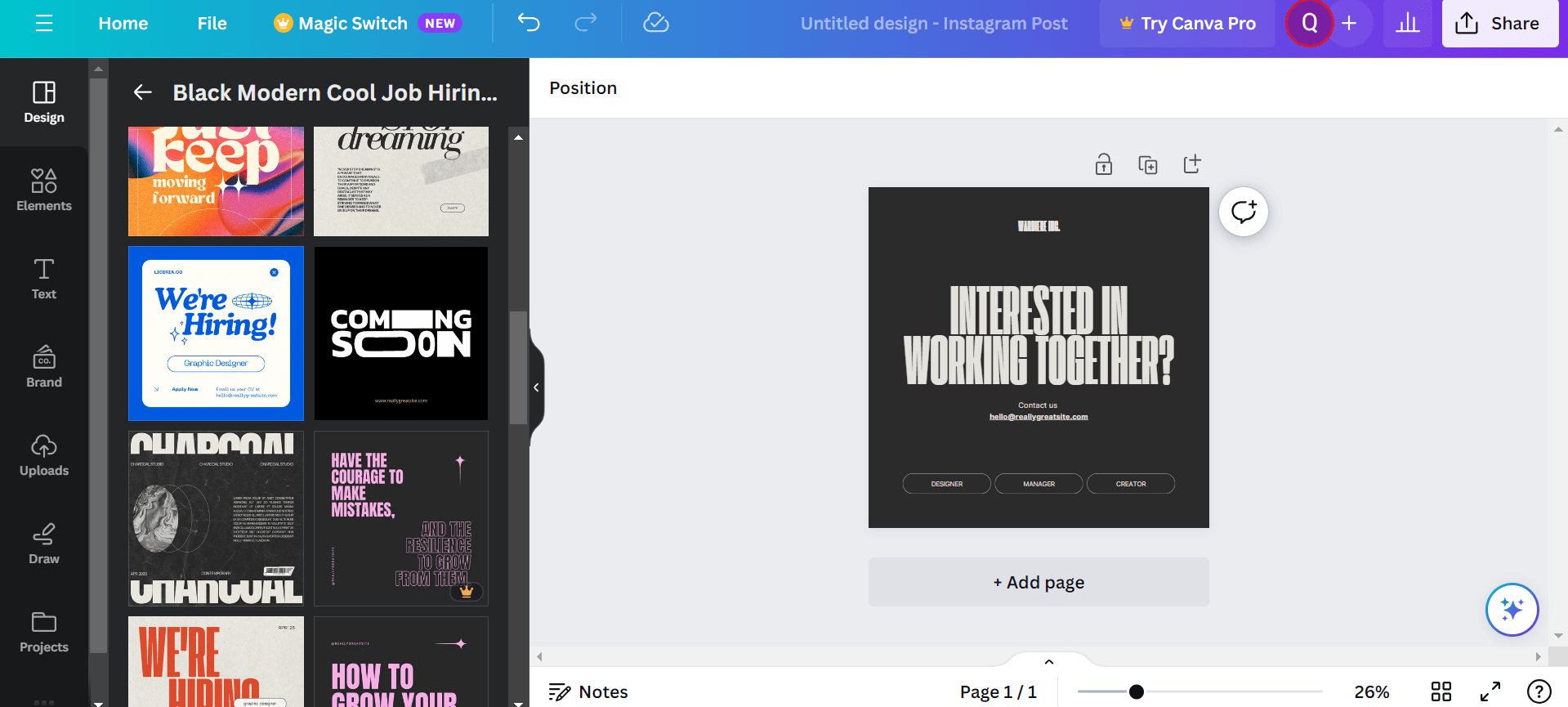Toggle fullscreen presentation mode
The height and width of the screenshot is (707, 1568).
(1490, 691)
